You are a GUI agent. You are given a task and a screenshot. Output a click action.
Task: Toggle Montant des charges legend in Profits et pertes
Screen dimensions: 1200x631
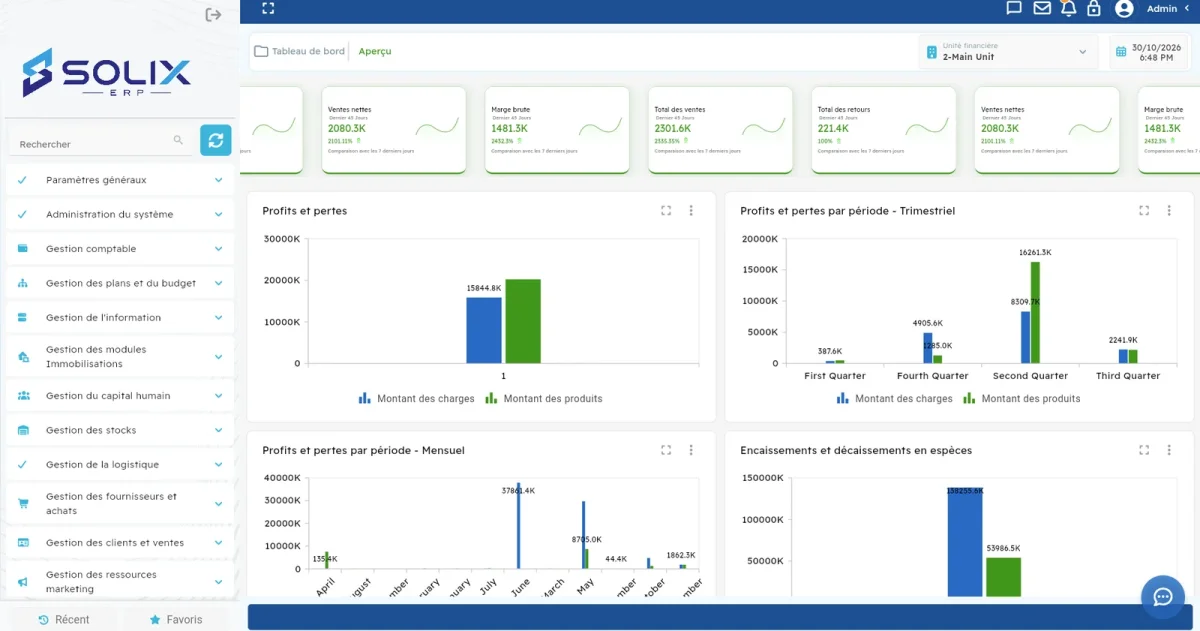(416, 398)
